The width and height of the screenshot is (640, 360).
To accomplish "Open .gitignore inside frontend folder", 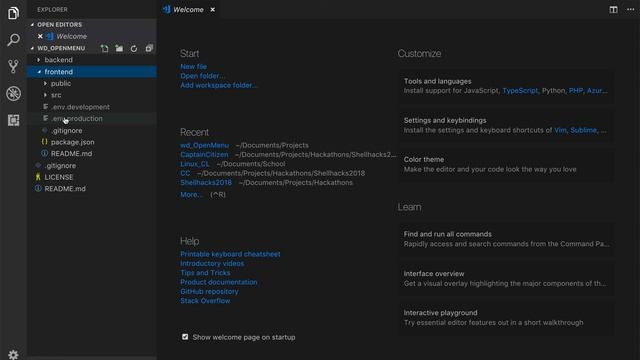I will (92, 131).
